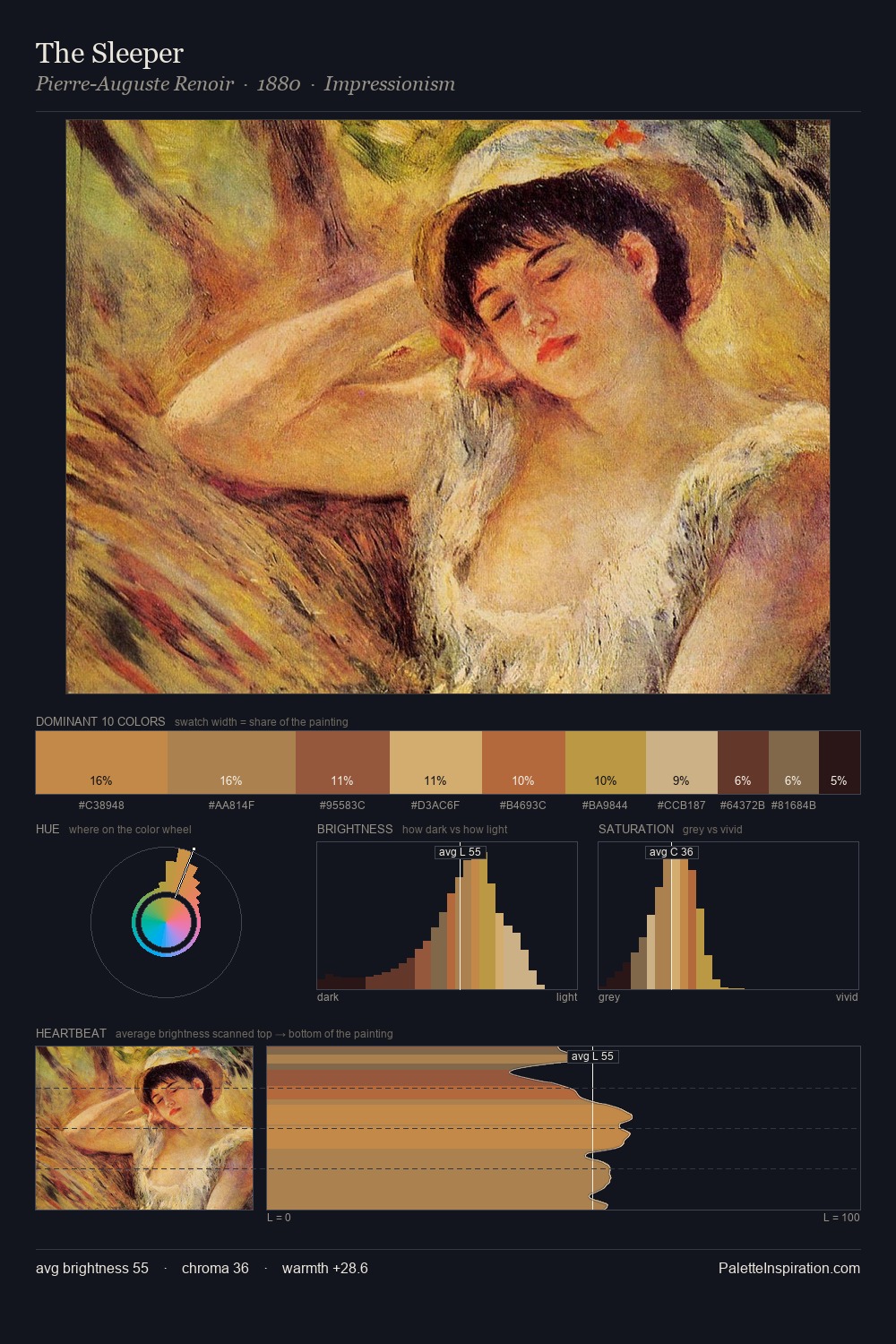This screenshot has height=1344, width=896.
Task: Click the grey axis label
Action: click(609, 997)
